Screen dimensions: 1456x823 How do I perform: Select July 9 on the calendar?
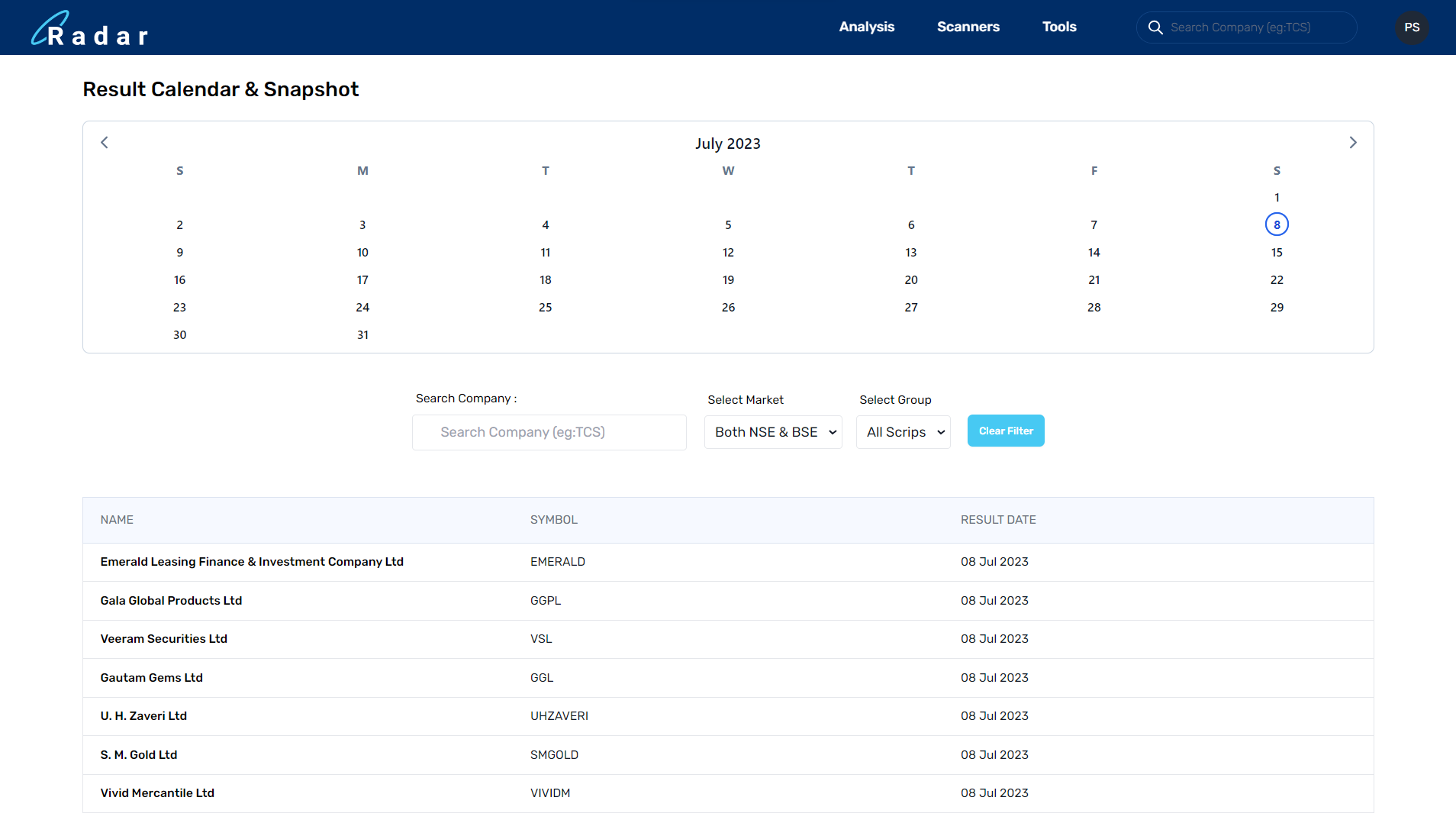(179, 253)
